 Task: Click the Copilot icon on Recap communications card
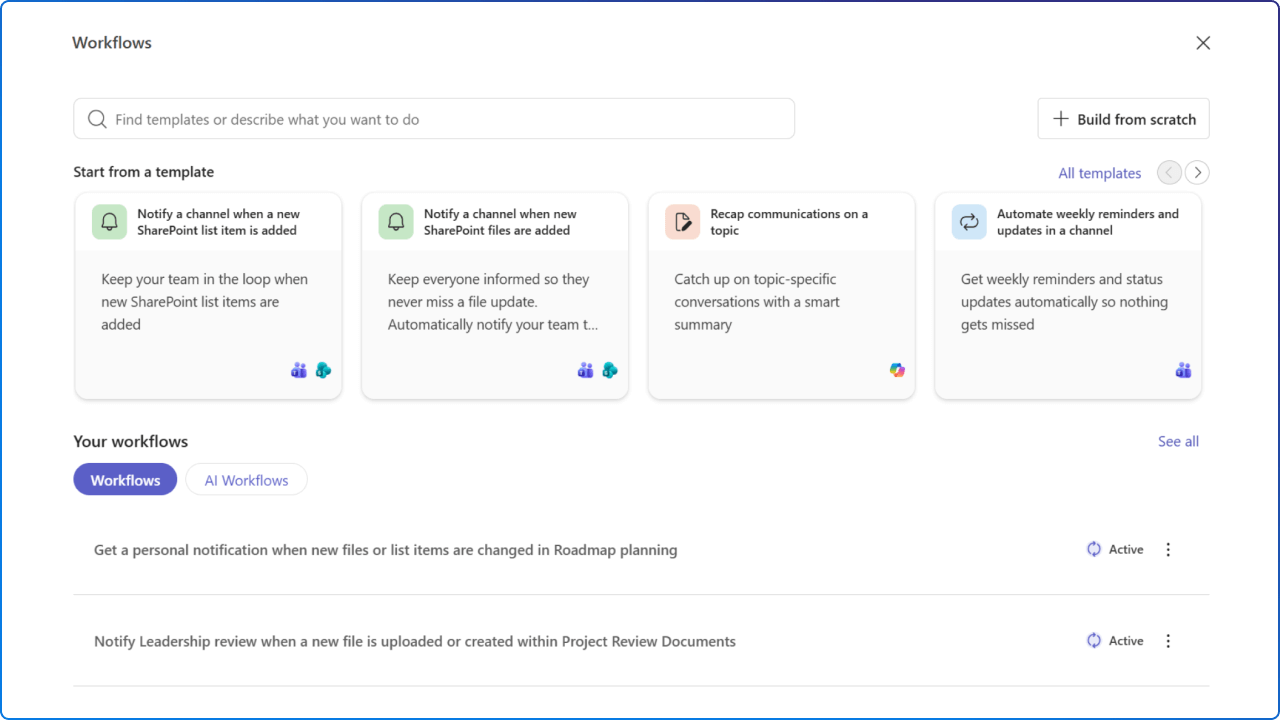[x=897, y=370]
